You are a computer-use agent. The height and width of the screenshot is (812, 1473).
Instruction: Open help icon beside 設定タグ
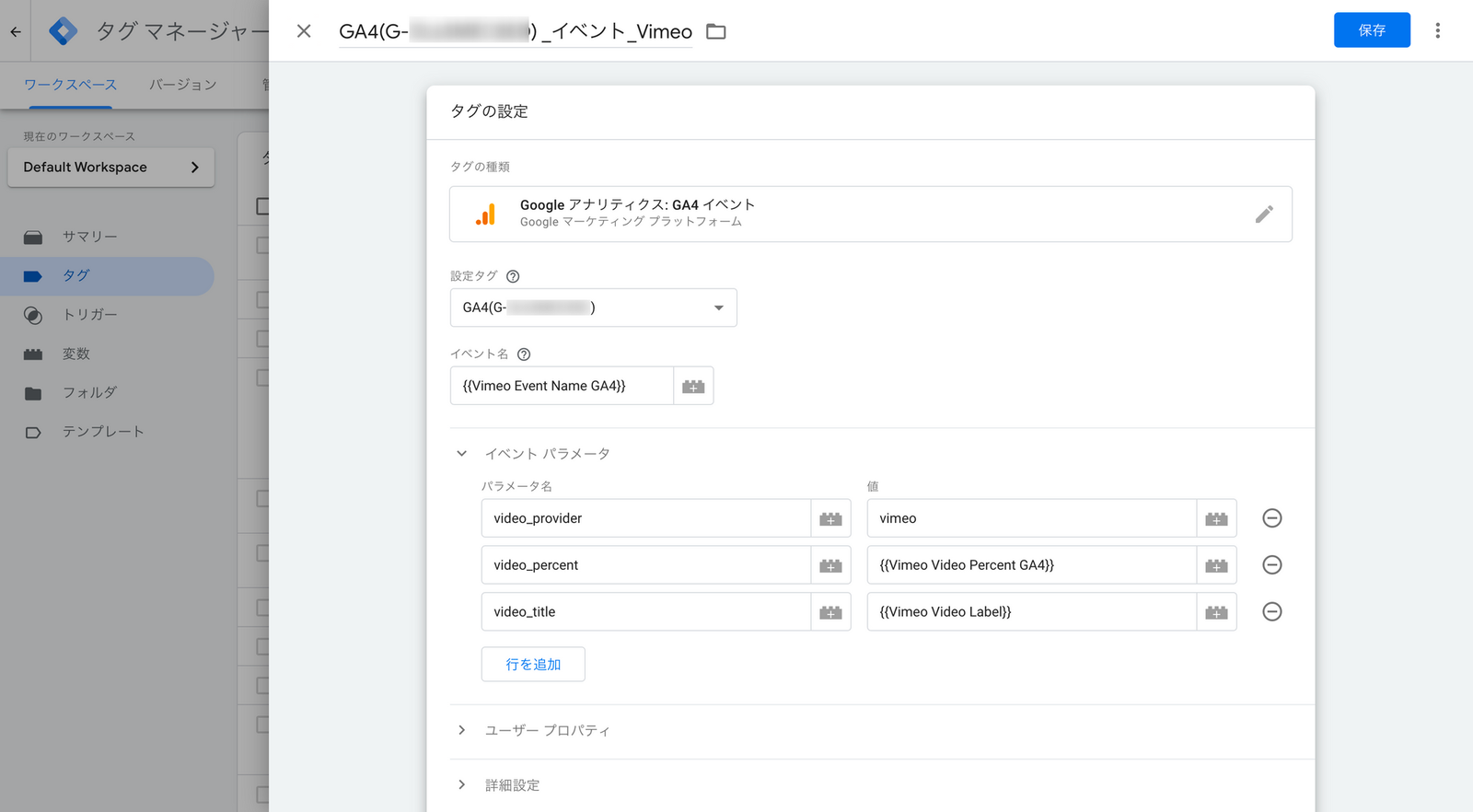pyautogui.click(x=513, y=276)
